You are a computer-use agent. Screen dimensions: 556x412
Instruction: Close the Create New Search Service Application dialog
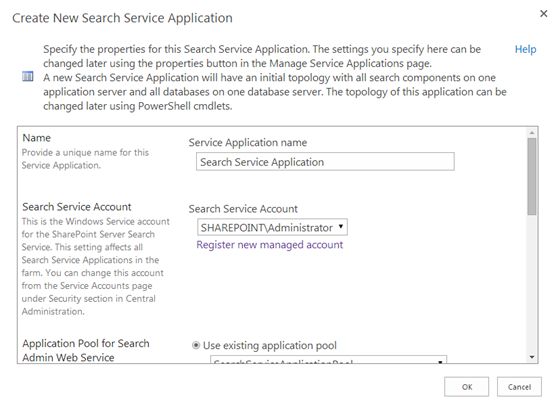[x=543, y=14]
